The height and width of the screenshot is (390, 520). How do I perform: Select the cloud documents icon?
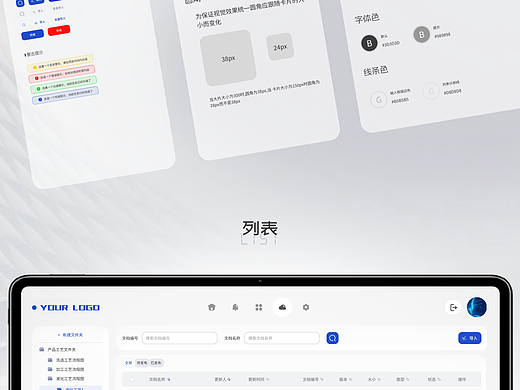click(x=282, y=307)
